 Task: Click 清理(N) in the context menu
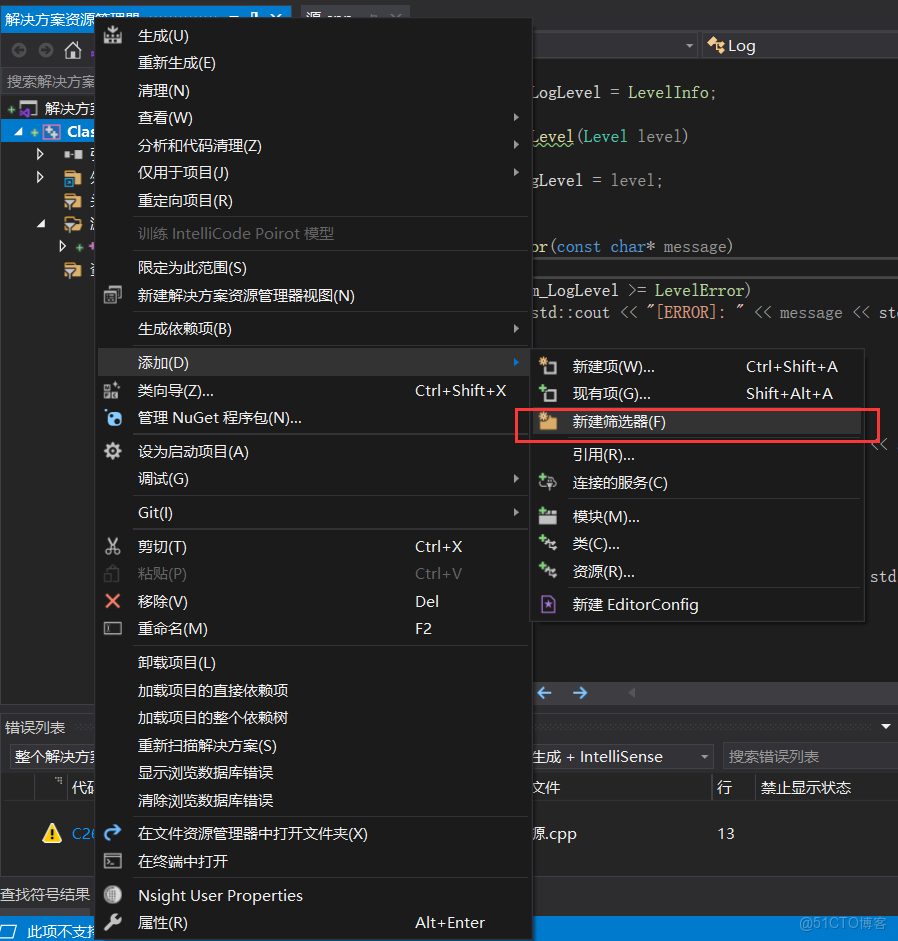point(166,90)
